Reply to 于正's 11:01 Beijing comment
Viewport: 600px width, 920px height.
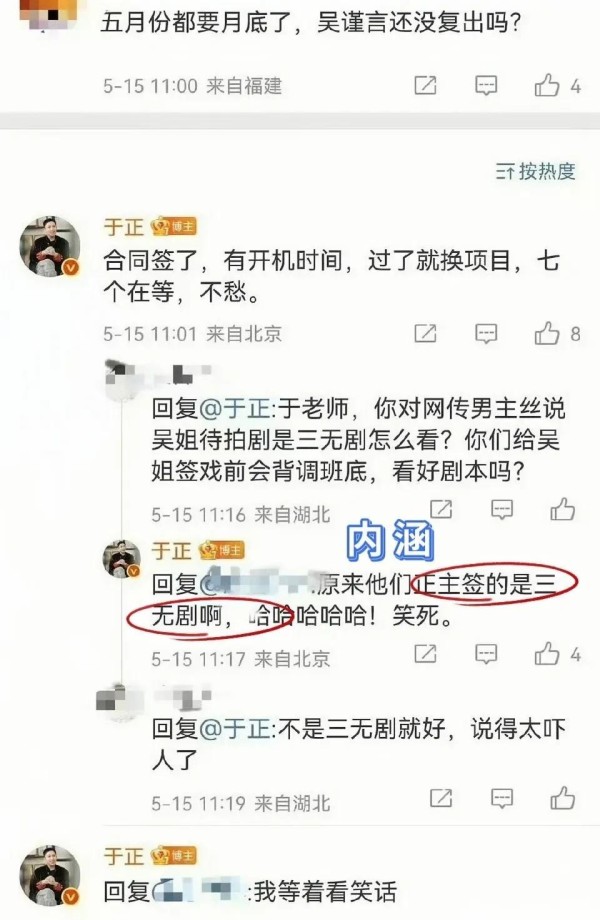[x=486, y=333]
